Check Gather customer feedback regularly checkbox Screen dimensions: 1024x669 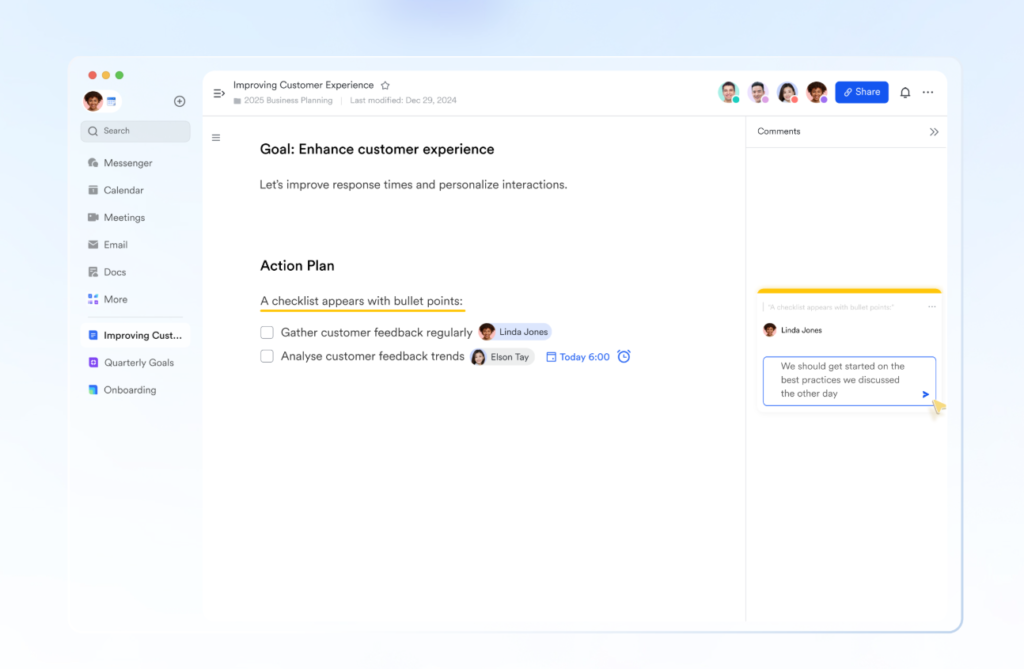267,332
